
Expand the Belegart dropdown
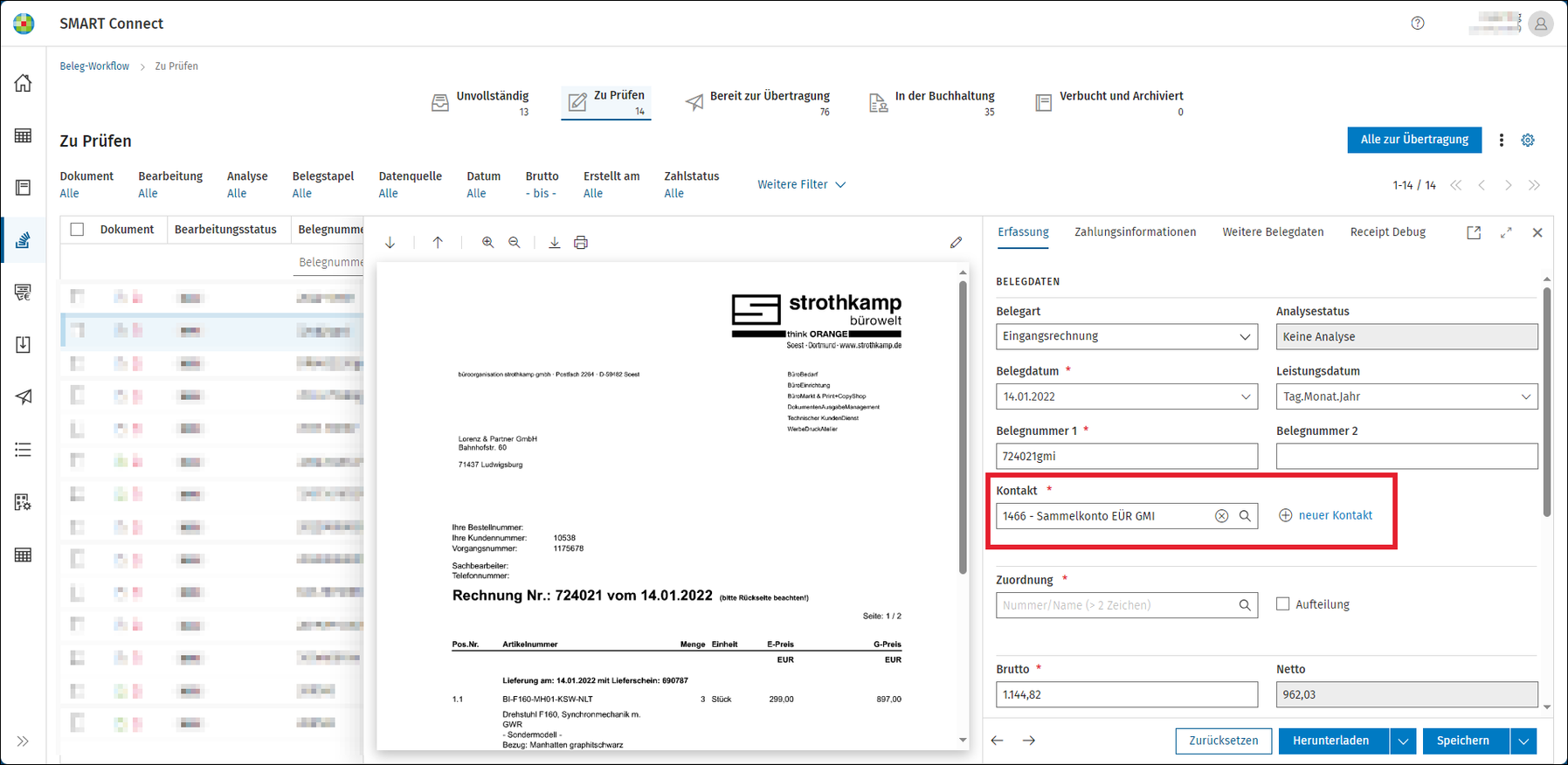(x=1245, y=337)
